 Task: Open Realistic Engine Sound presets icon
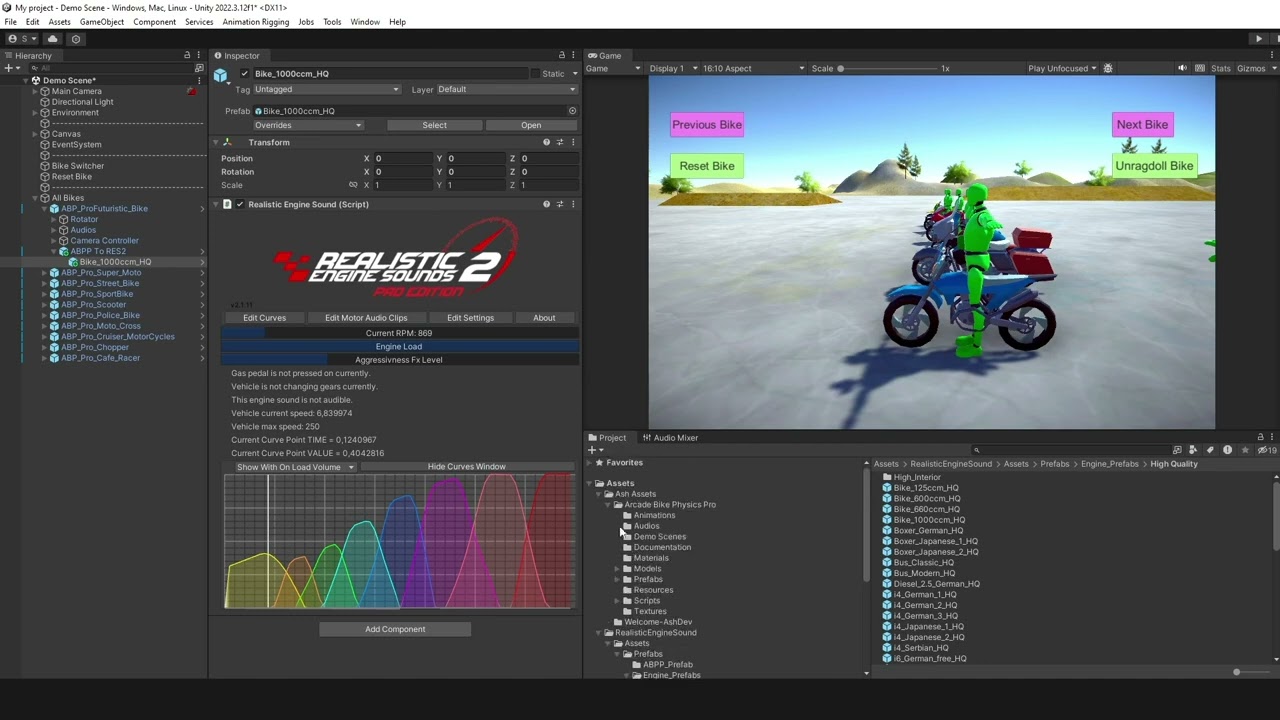pos(559,204)
